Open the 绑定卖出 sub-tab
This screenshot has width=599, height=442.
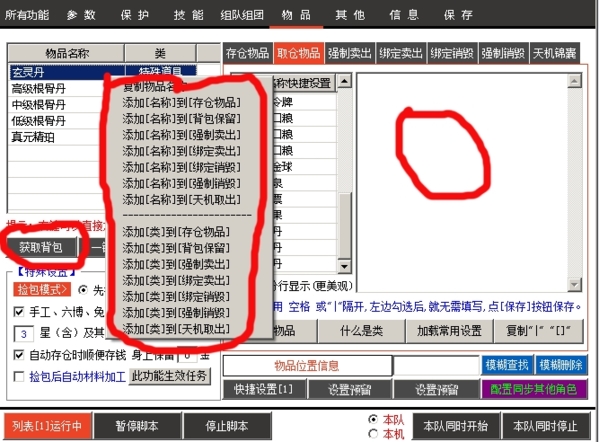point(401,53)
